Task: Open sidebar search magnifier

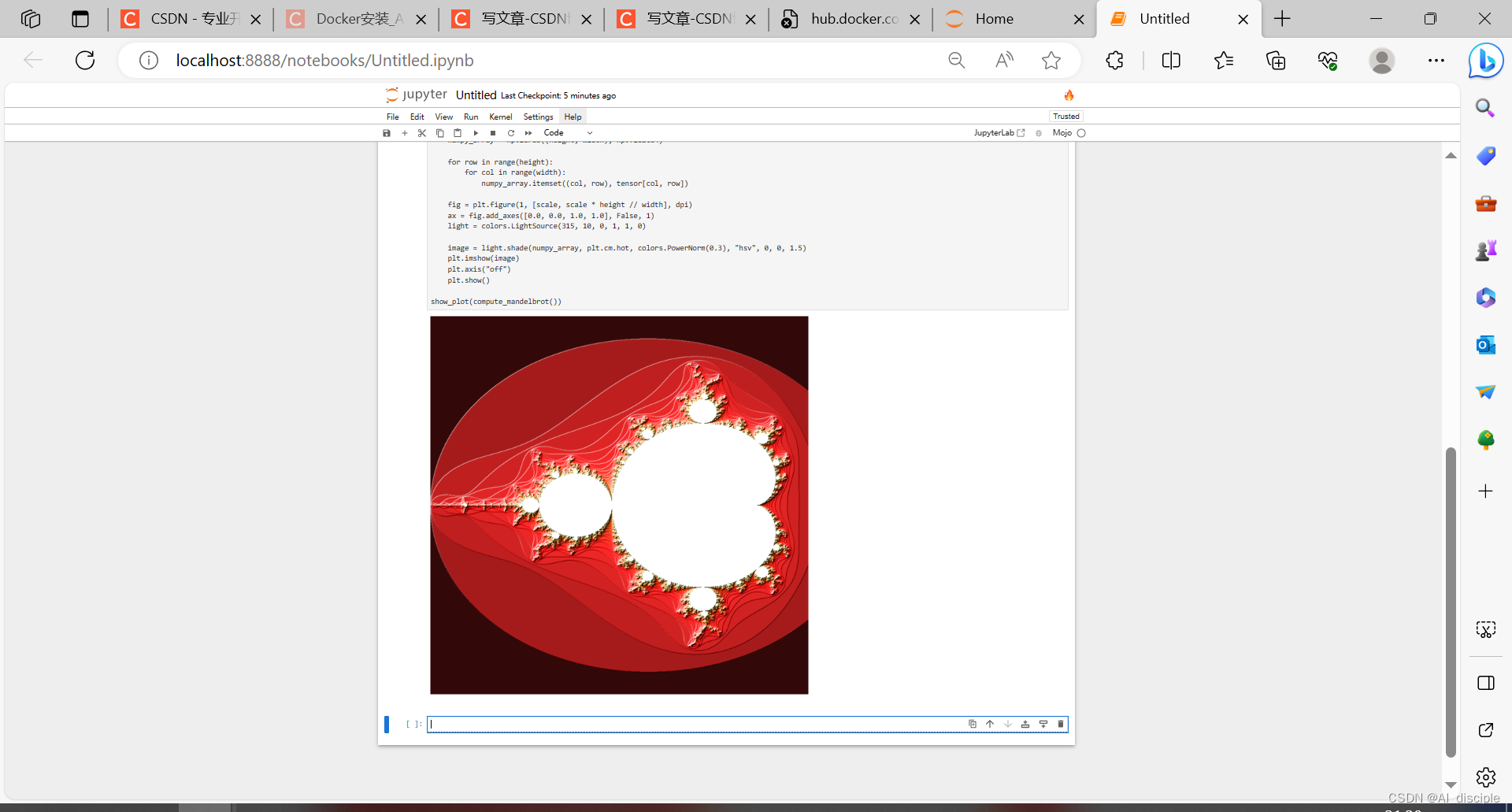Action: (1485, 108)
